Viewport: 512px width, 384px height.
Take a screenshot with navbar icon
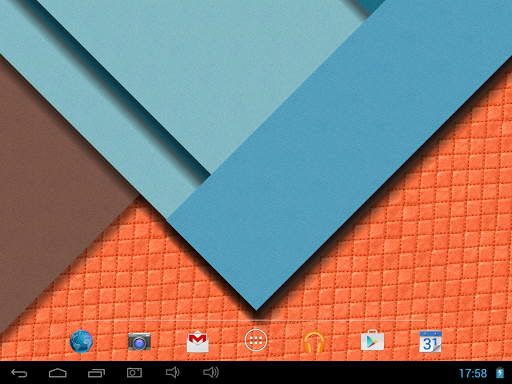pos(134,373)
